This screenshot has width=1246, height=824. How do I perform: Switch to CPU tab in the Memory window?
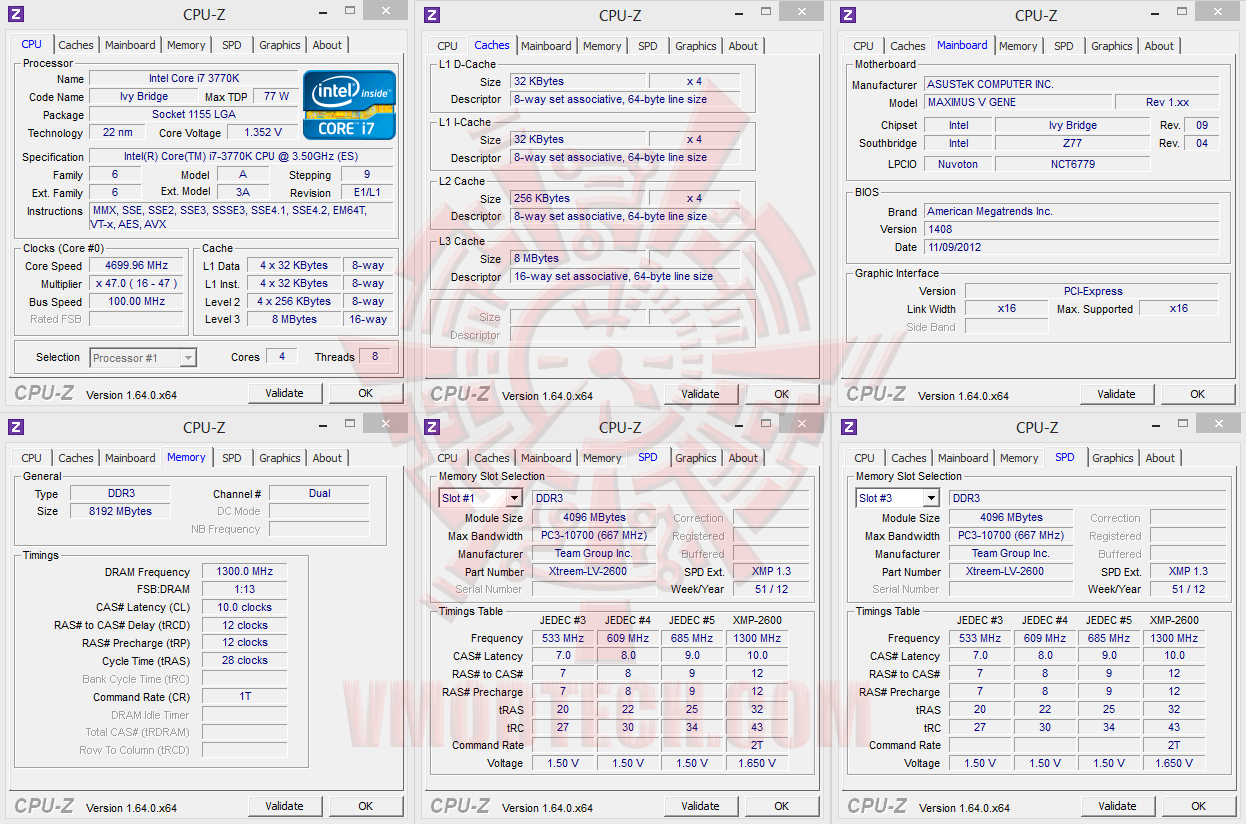(x=32, y=458)
